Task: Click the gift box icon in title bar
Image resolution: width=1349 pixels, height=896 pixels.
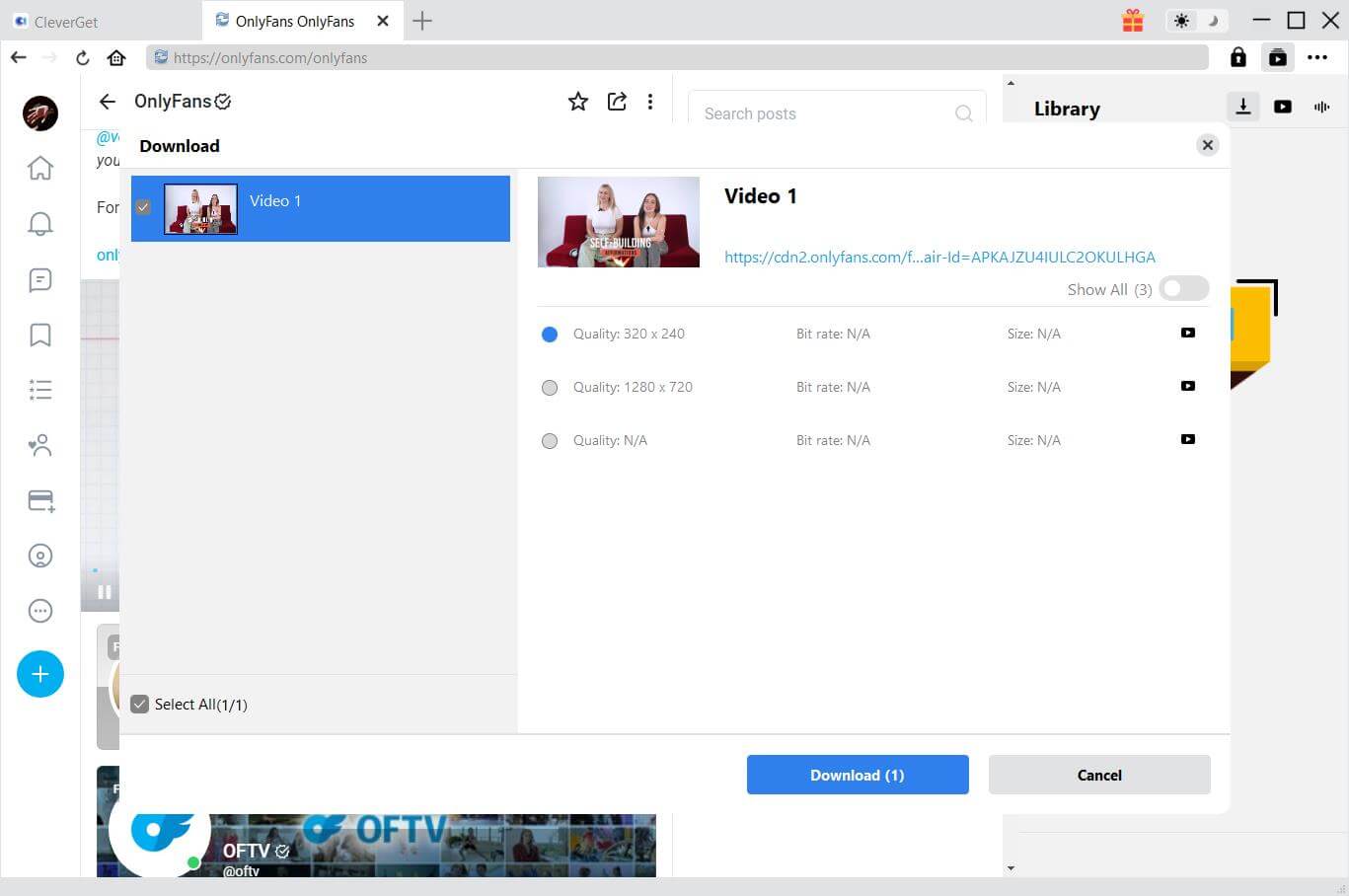Action: [x=1133, y=21]
